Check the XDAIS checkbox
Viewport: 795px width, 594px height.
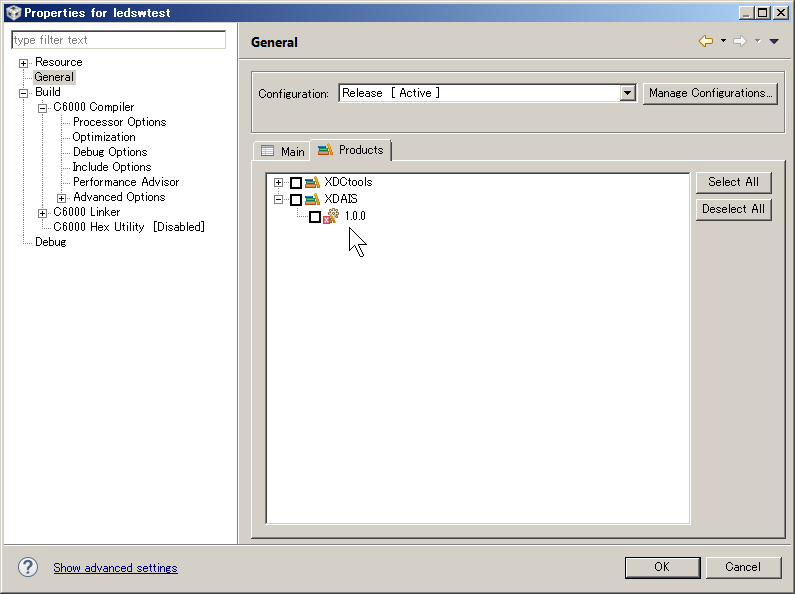296,200
